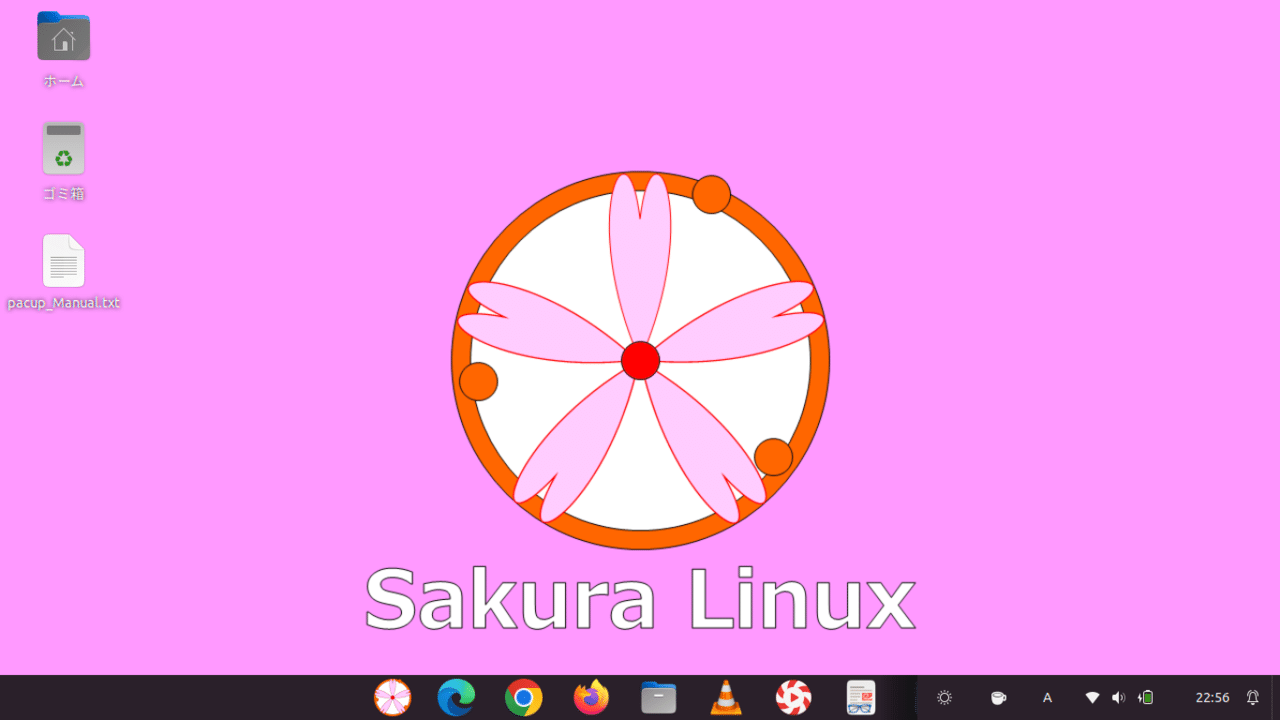Open the Sakura Linux application launcher

pos(392,697)
